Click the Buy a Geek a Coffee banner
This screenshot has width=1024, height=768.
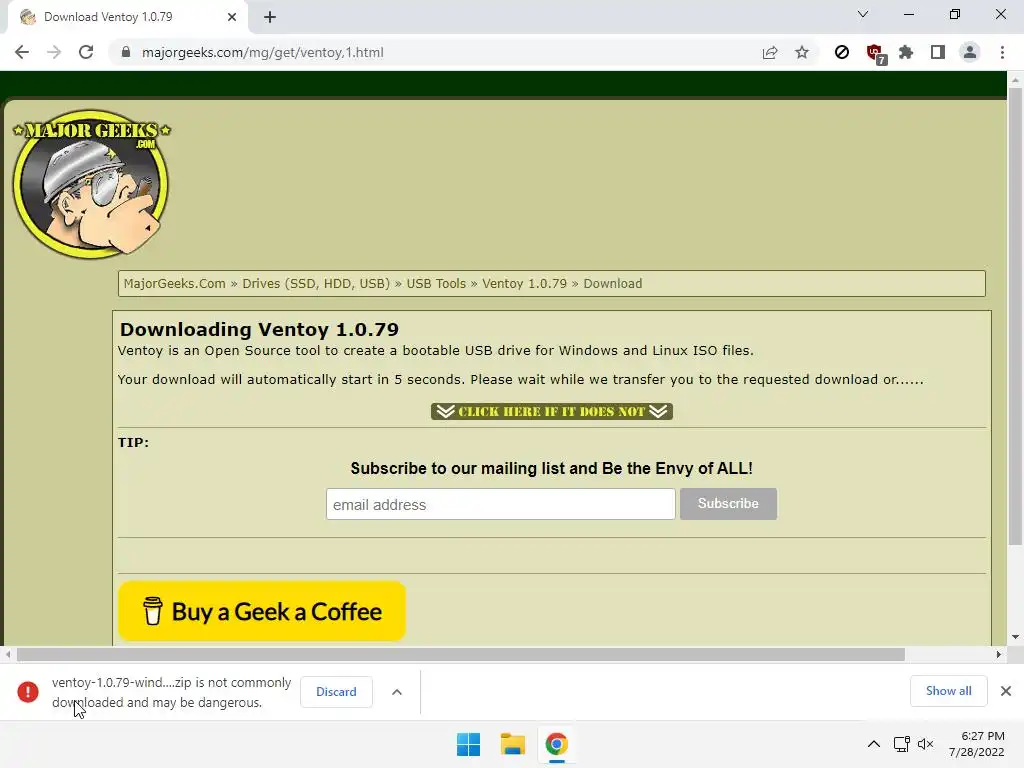coord(262,611)
